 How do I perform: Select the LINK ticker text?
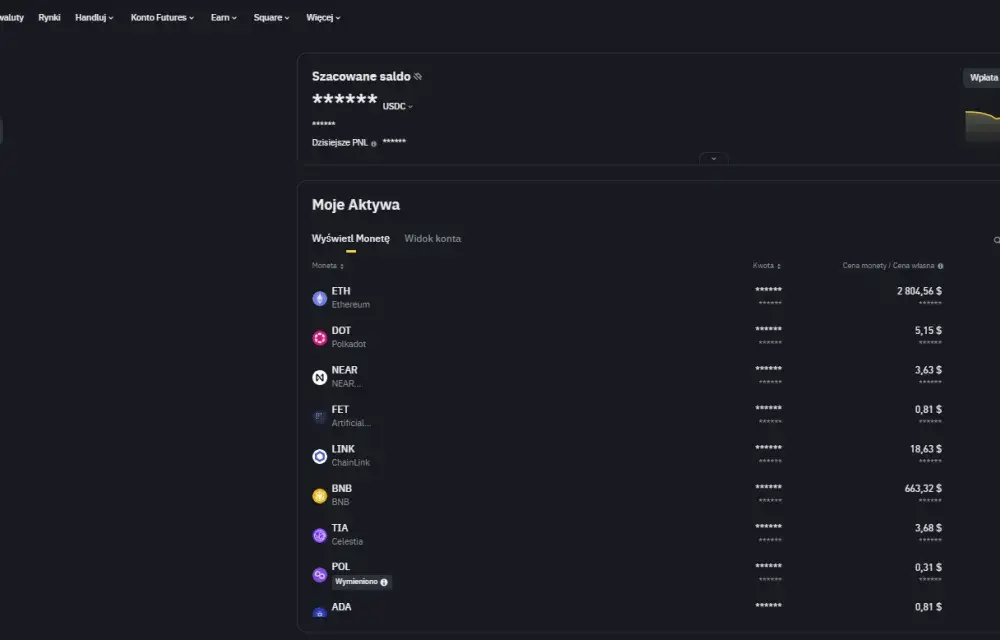click(x=343, y=449)
